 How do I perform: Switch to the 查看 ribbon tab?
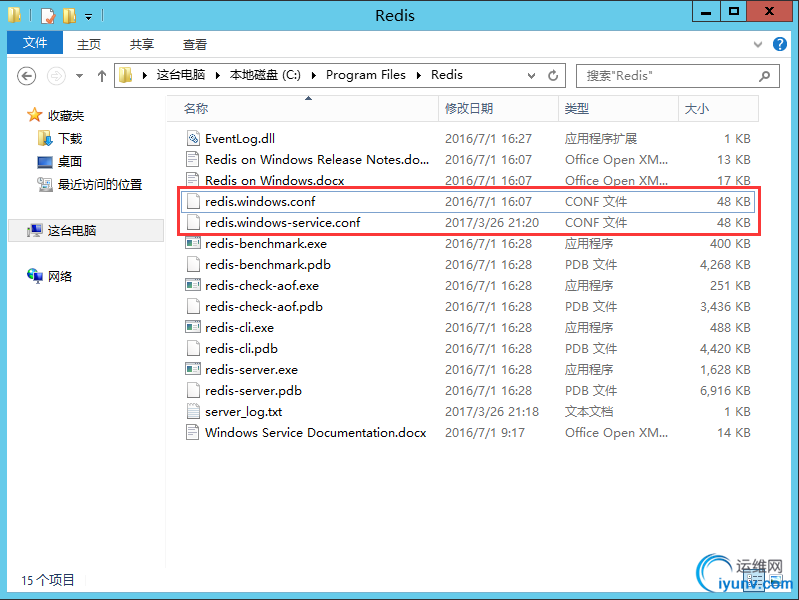tap(195, 44)
